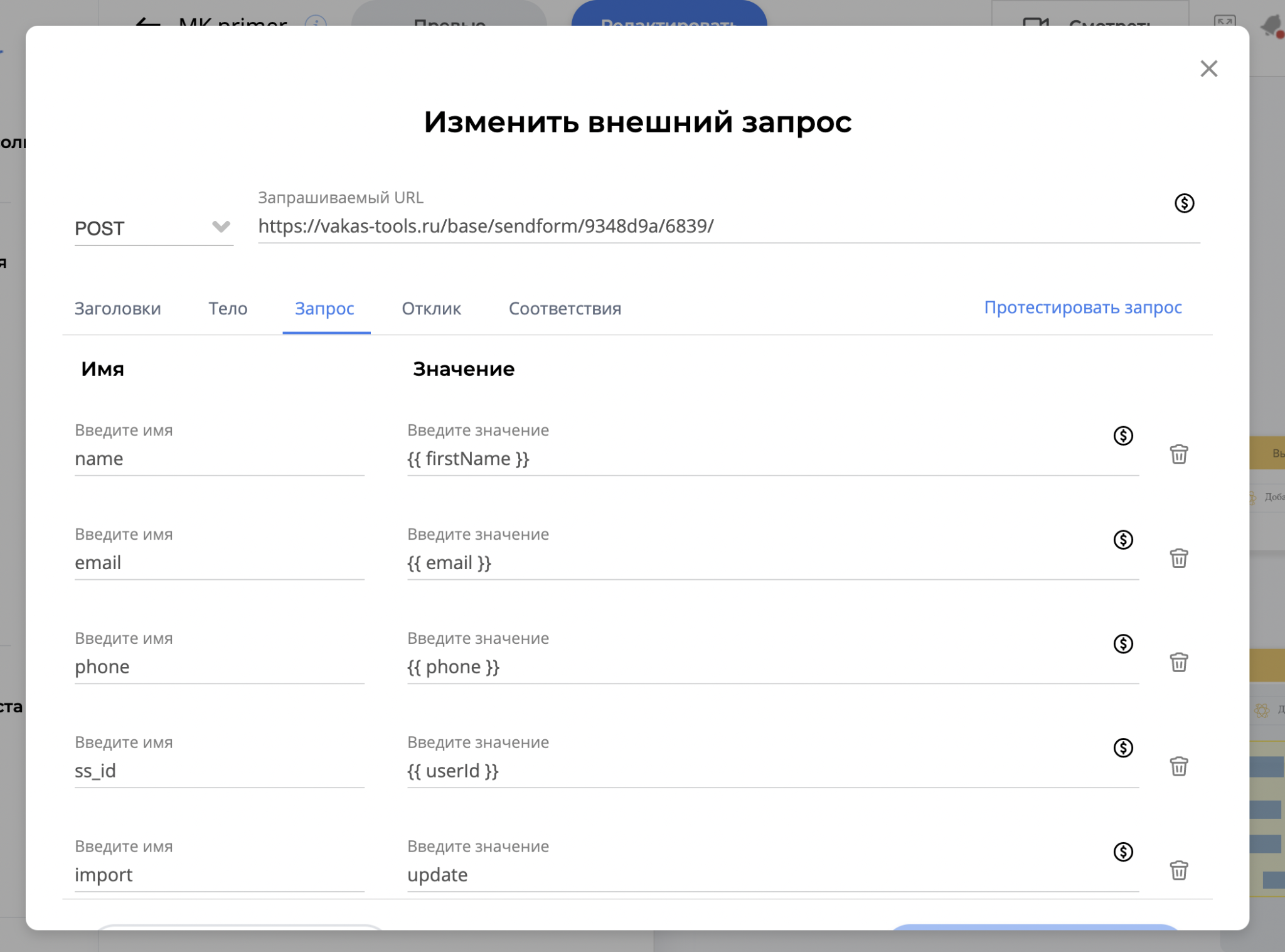Insert variable into firstName value row
The width and height of the screenshot is (1285, 952).
click(x=1122, y=436)
